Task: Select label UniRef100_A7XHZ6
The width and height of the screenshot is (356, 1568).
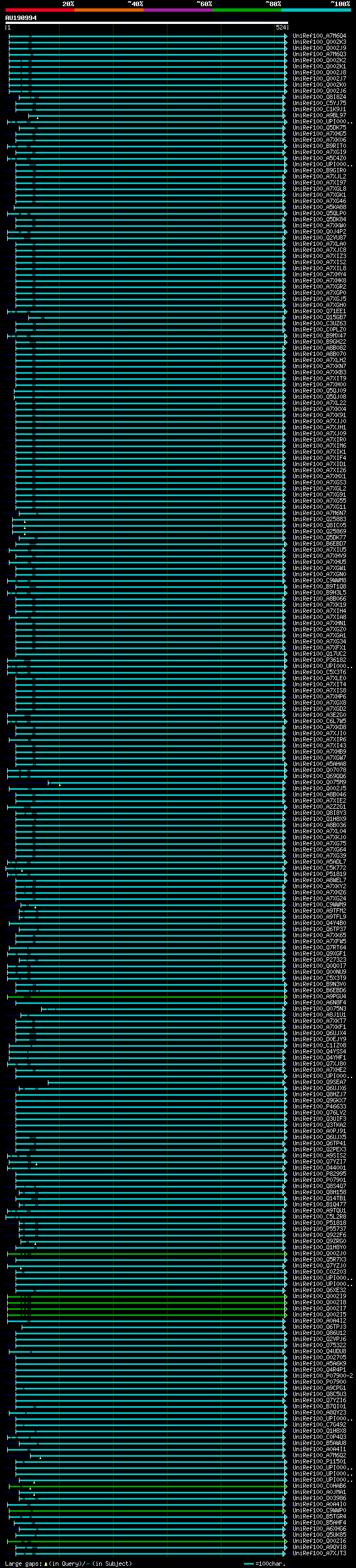Action: [x=319, y=892]
